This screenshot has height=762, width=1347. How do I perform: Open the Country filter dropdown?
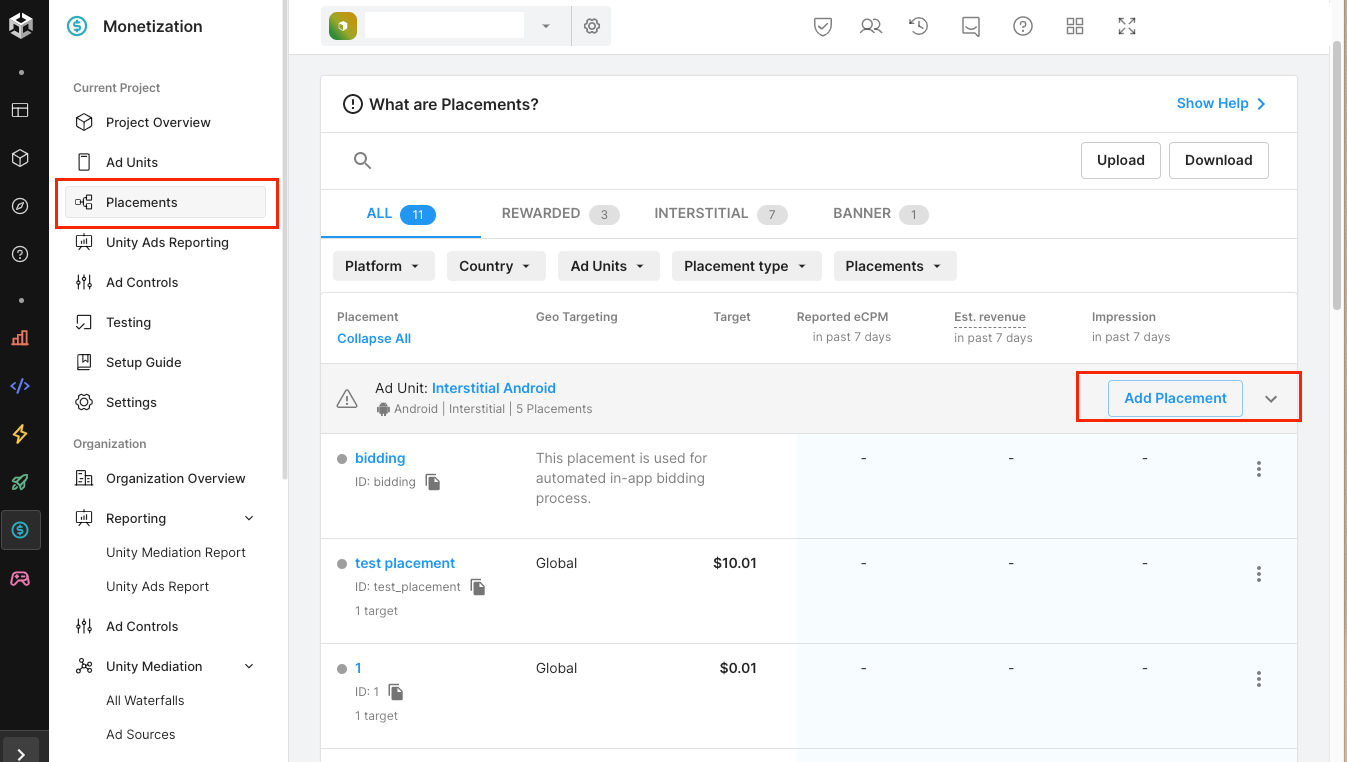tap(496, 266)
